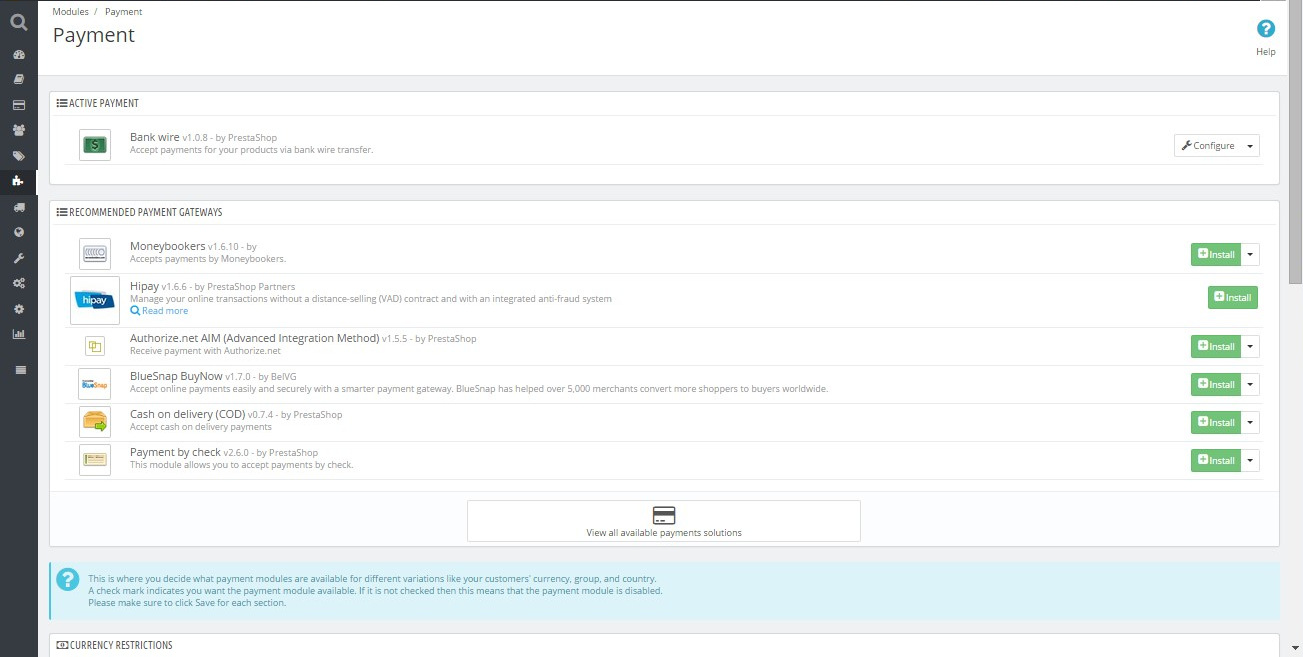The height and width of the screenshot is (657, 1303).
Task: Click the blue info question icon in notice
Action: coord(67,579)
